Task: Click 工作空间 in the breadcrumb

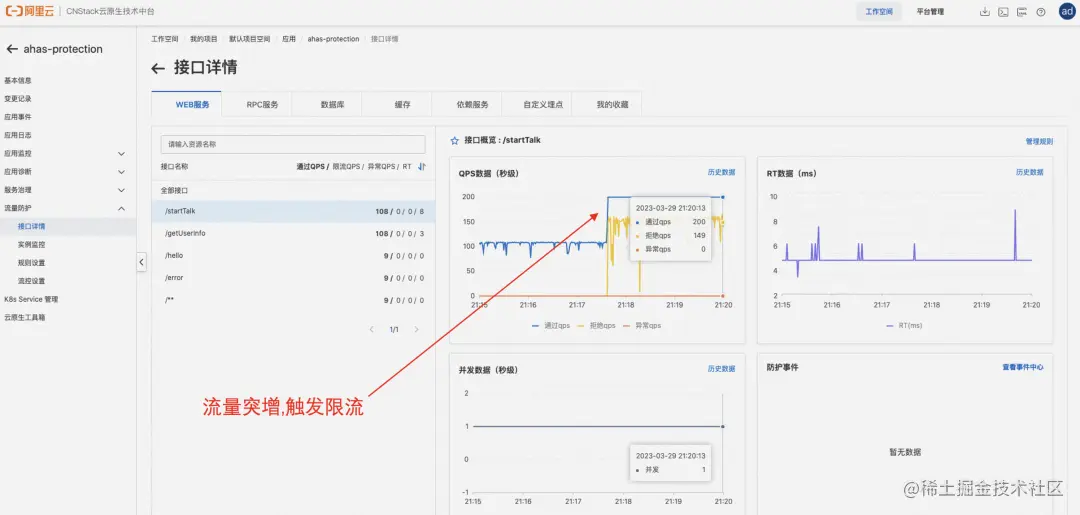Action: [x=165, y=39]
